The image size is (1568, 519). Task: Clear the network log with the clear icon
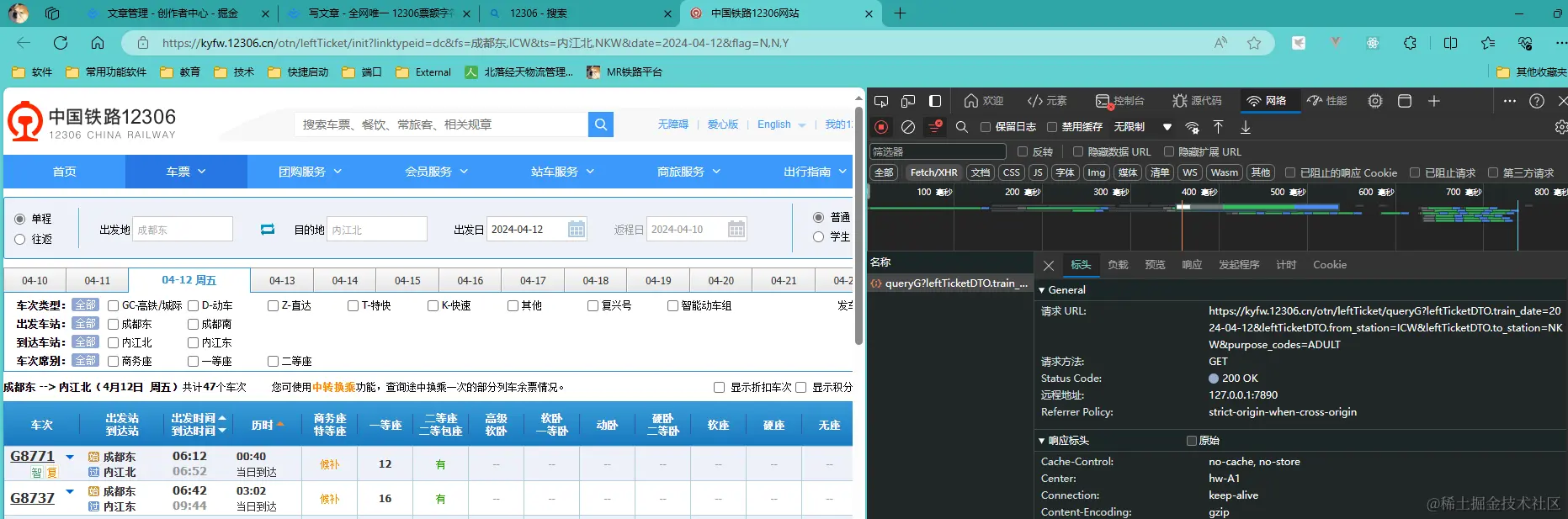(x=907, y=127)
